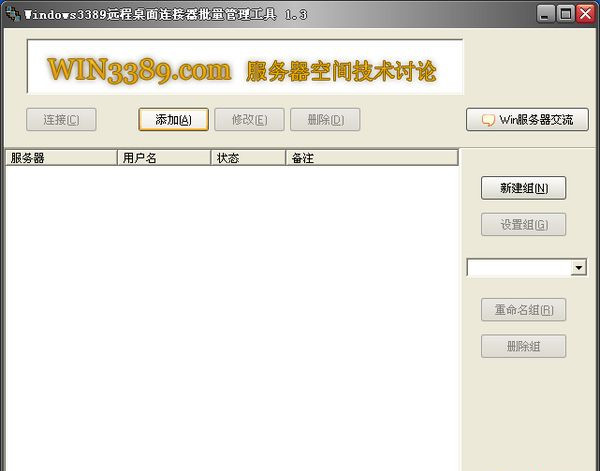The width and height of the screenshot is (600, 471).
Task: Click the 重命名组(R) rename group button
Action: click(x=523, y=310)
